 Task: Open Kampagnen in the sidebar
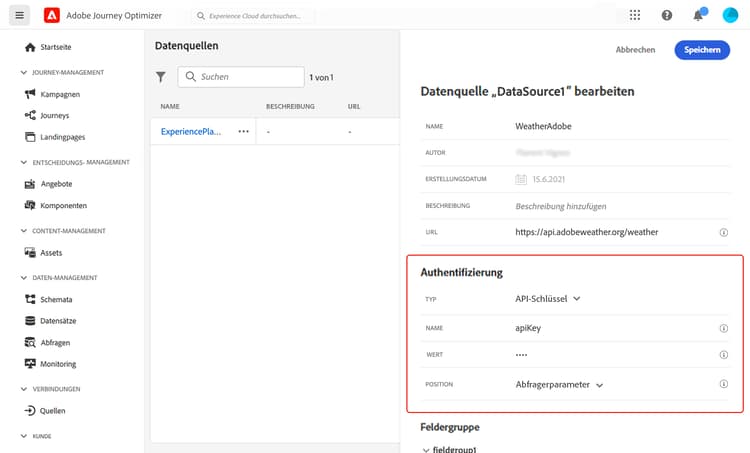tap(53, 94)
